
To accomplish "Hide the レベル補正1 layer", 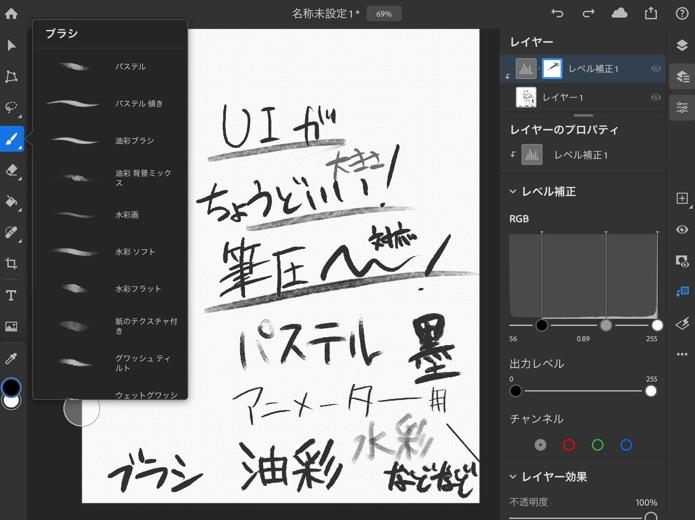I will click(x=656, y=69).
